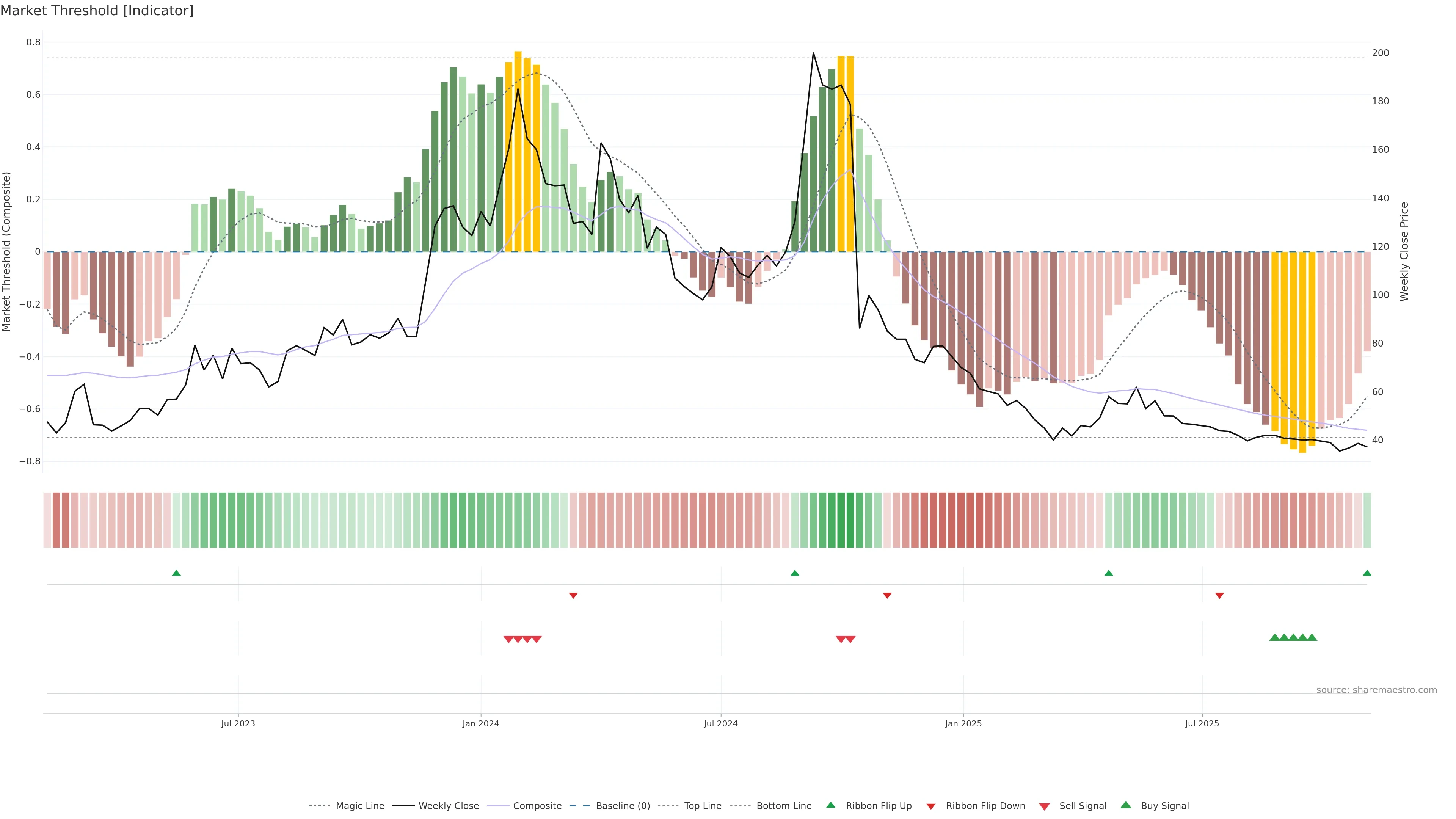This screenshot has width=1456, height=819.
Task: Hide the Top Line legend entry
Action: [x=703, y=806]
